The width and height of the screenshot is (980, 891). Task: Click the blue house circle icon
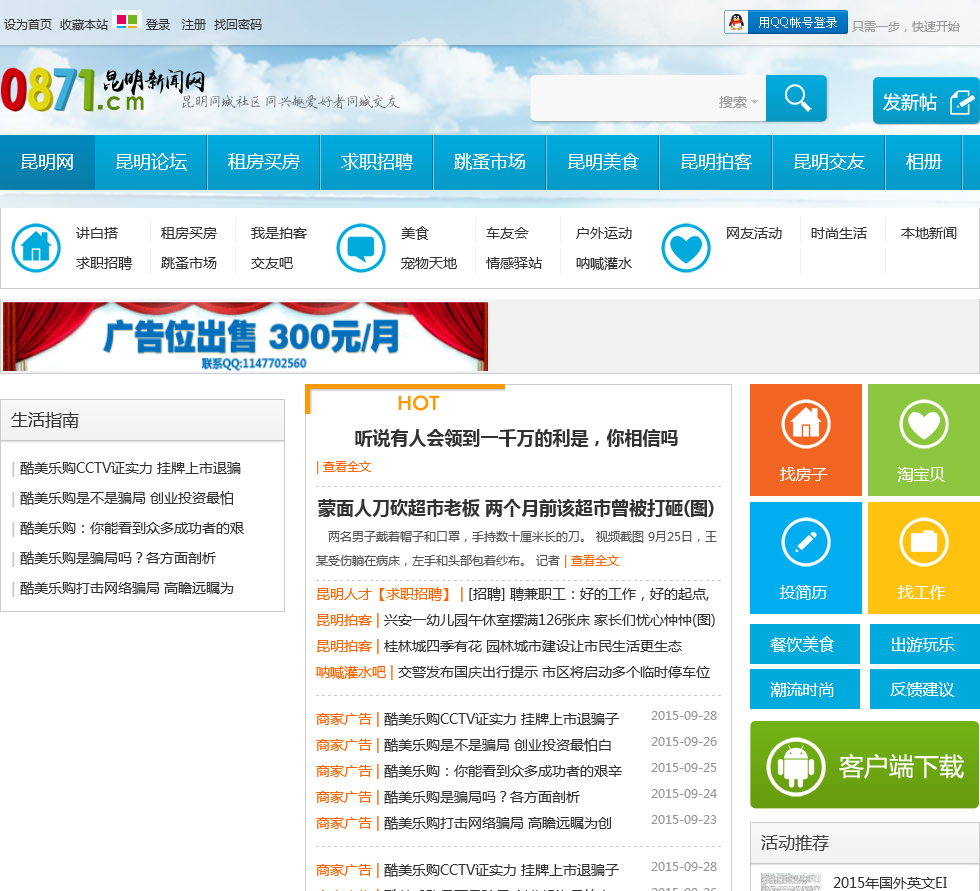36,248
